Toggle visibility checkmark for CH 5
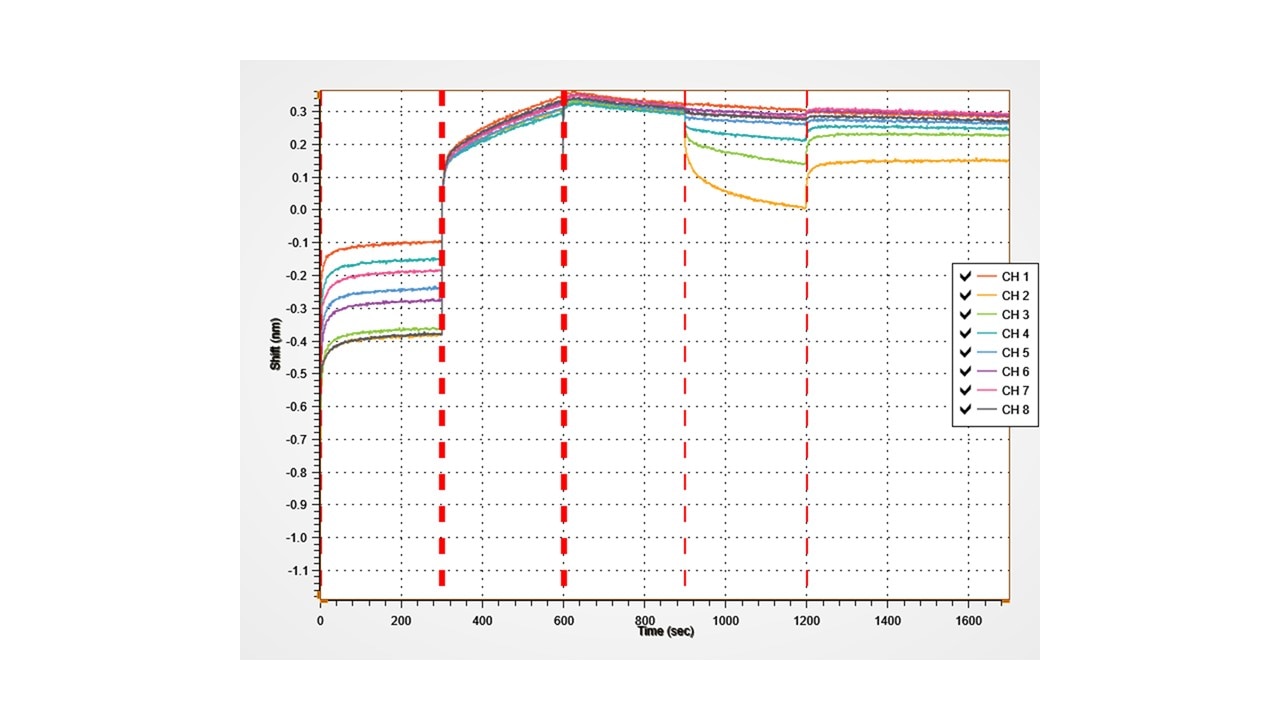The width and height of the screenshot is (1280, 720). (x=965, y=353)
